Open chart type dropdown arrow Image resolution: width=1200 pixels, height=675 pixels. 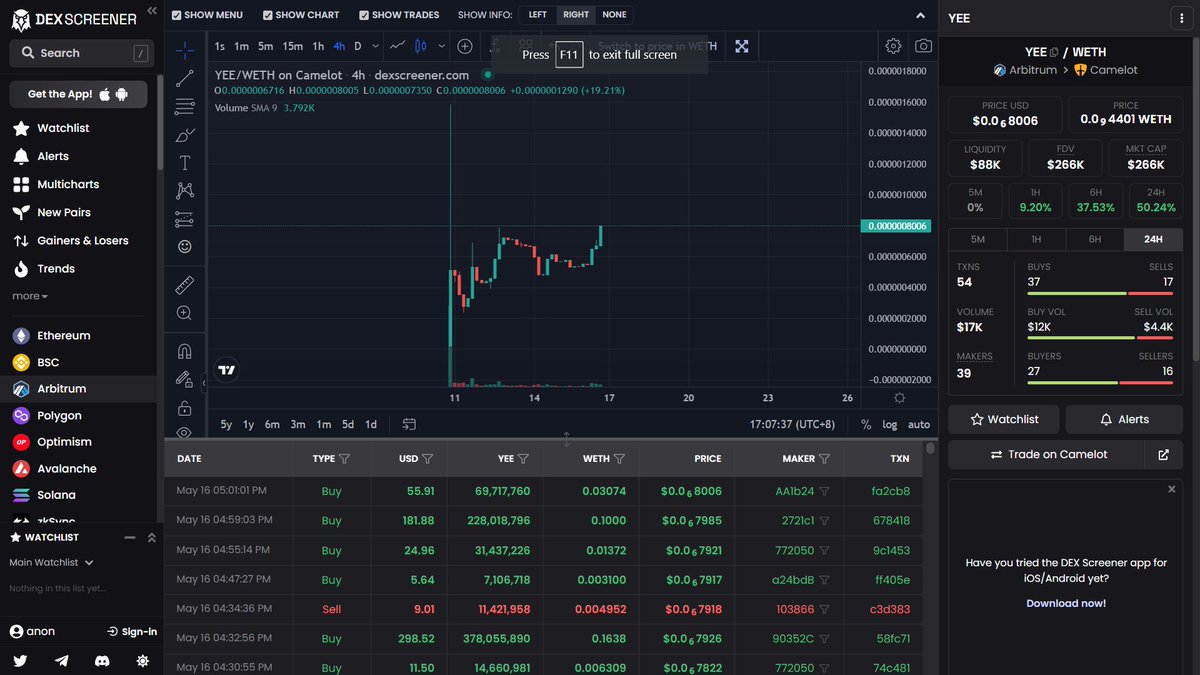pyautogui.click(x=440, y=46)
